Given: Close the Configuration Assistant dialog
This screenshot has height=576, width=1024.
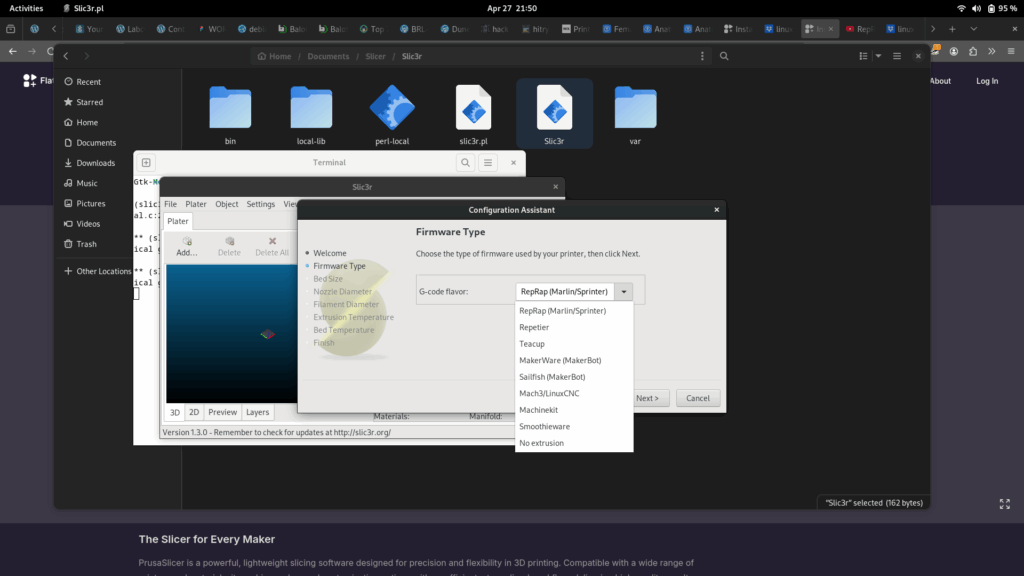Looking at the screenshot, I should point(716,210).
